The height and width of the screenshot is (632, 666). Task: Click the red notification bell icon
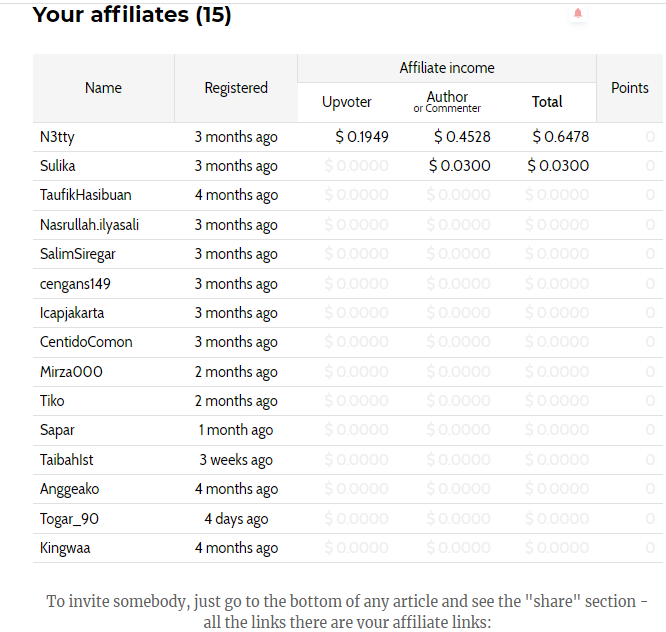(578, 13)
